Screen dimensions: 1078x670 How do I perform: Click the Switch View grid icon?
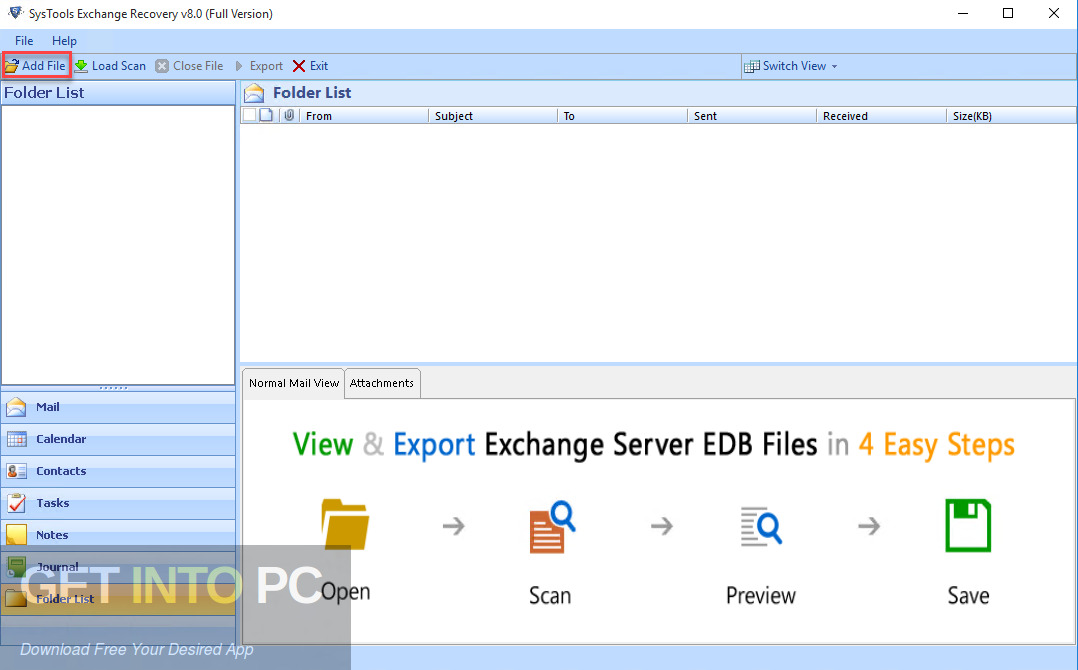[752, 66]
